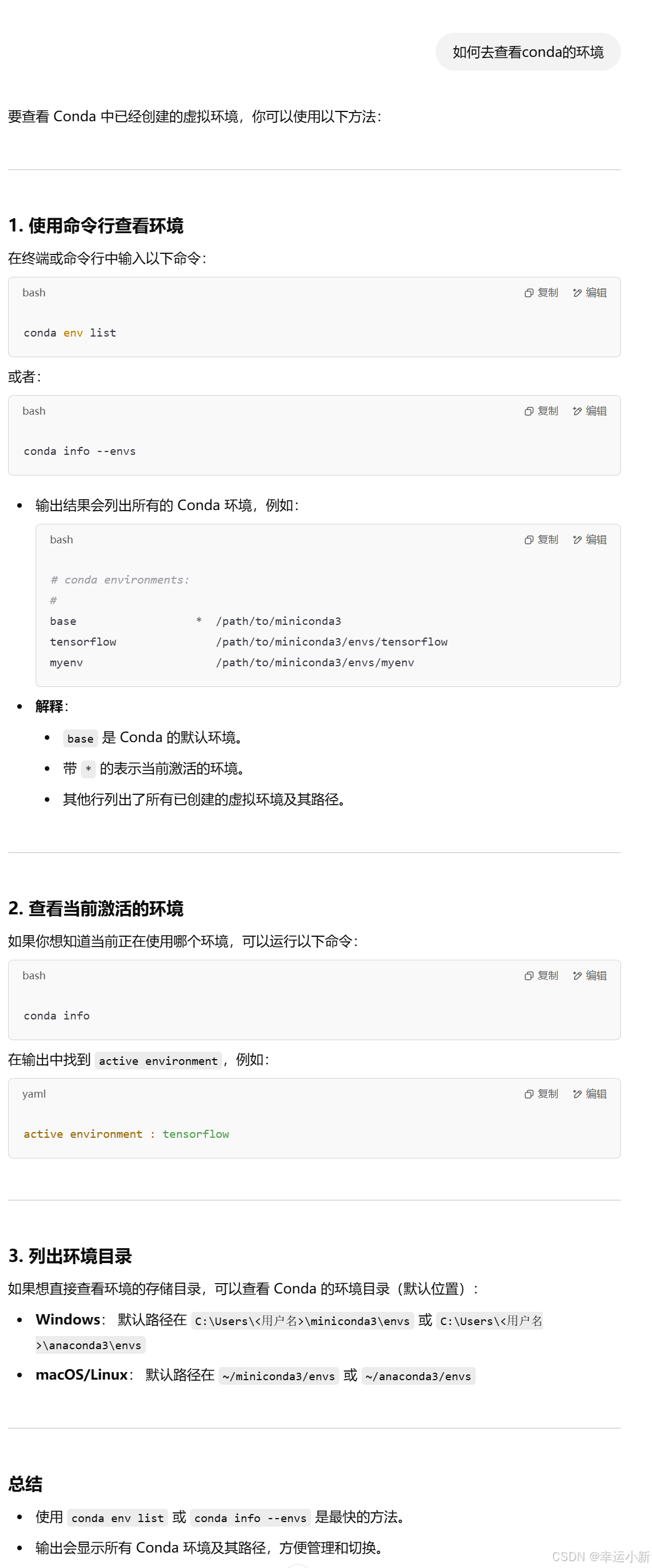This screenshot has height=1568, width=652.
Task: Edit the yaml active environment block
Action: click(589, 1093)
